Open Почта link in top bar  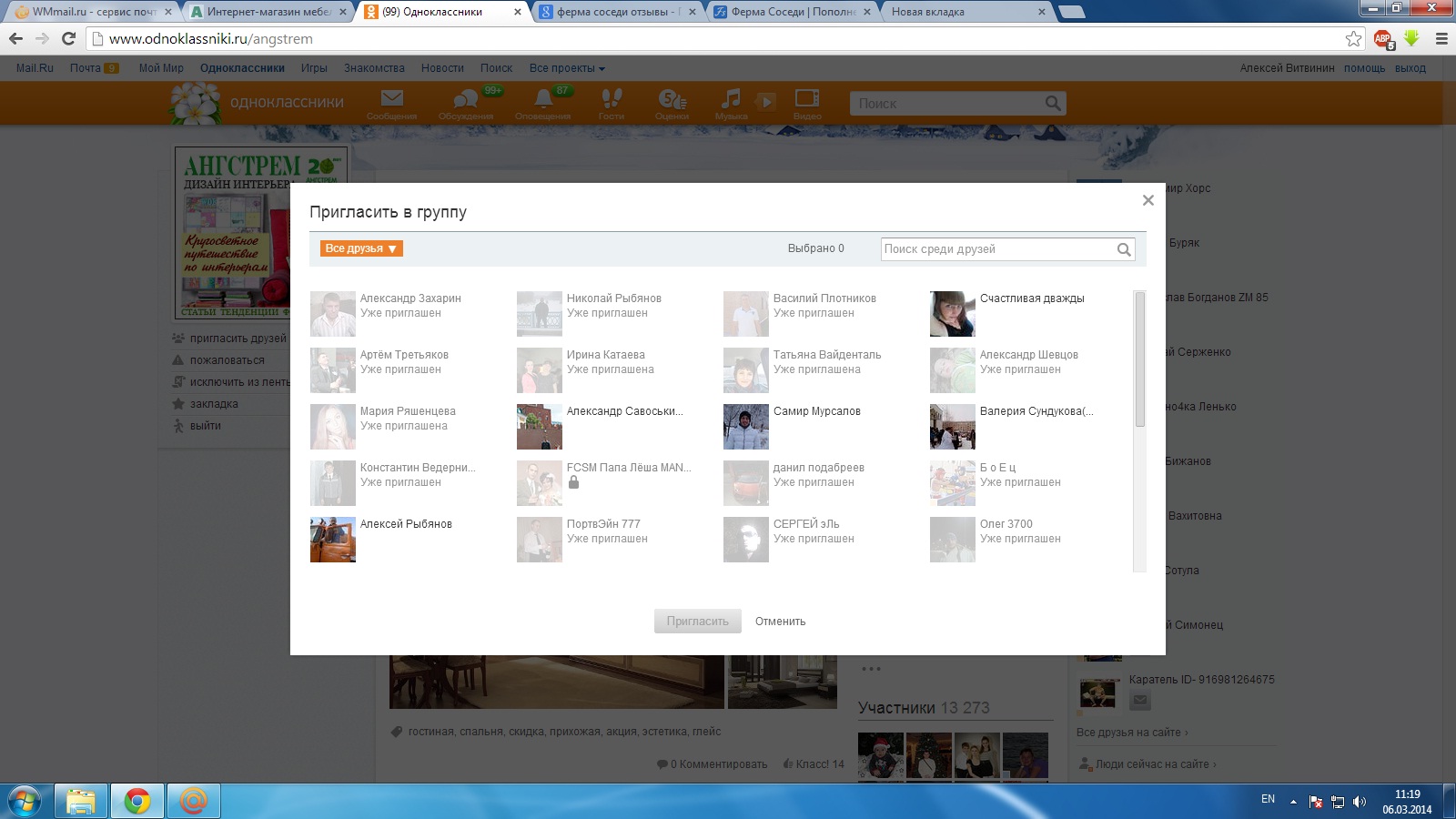pos(86,68)
